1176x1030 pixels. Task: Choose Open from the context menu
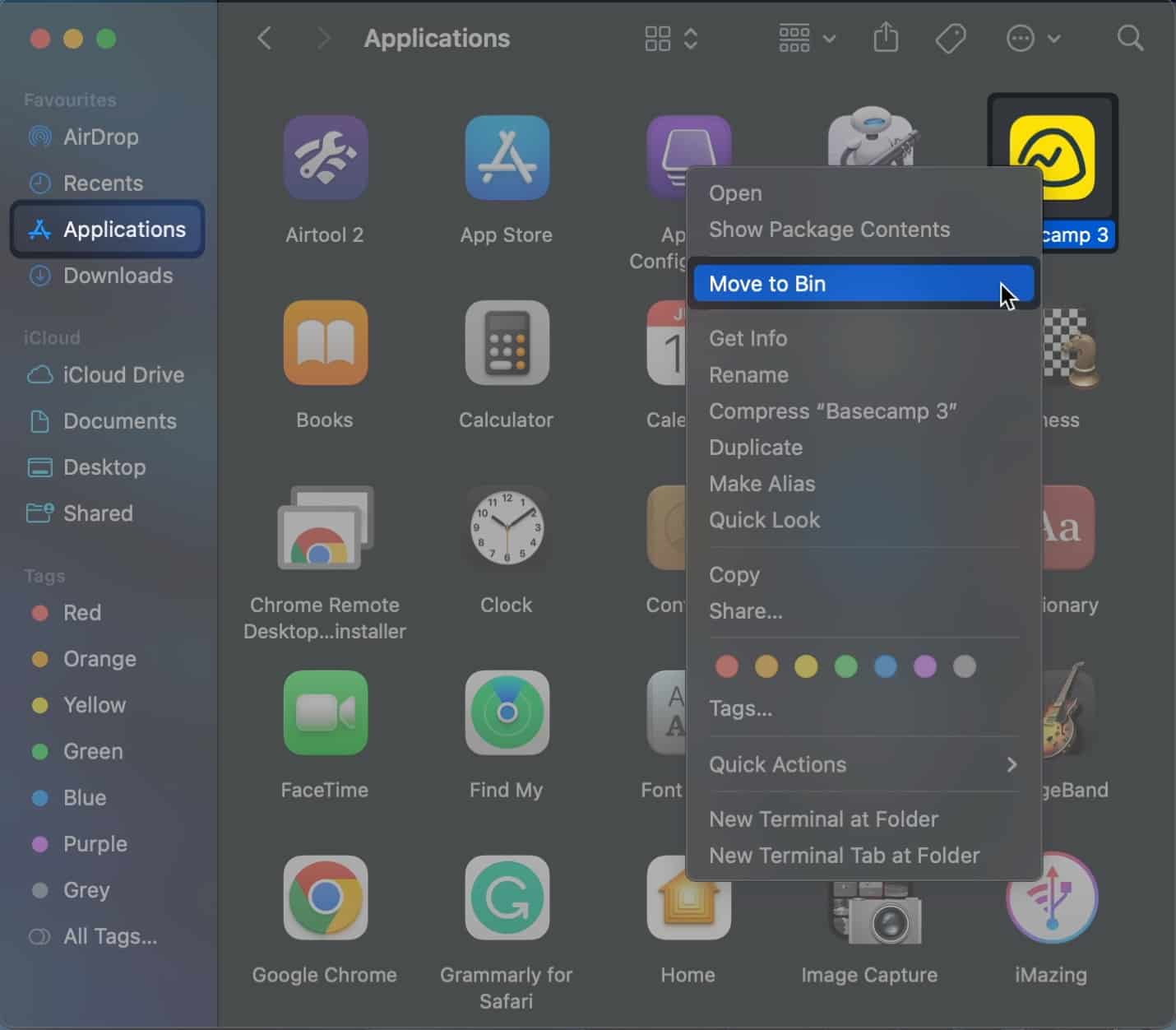863,193
